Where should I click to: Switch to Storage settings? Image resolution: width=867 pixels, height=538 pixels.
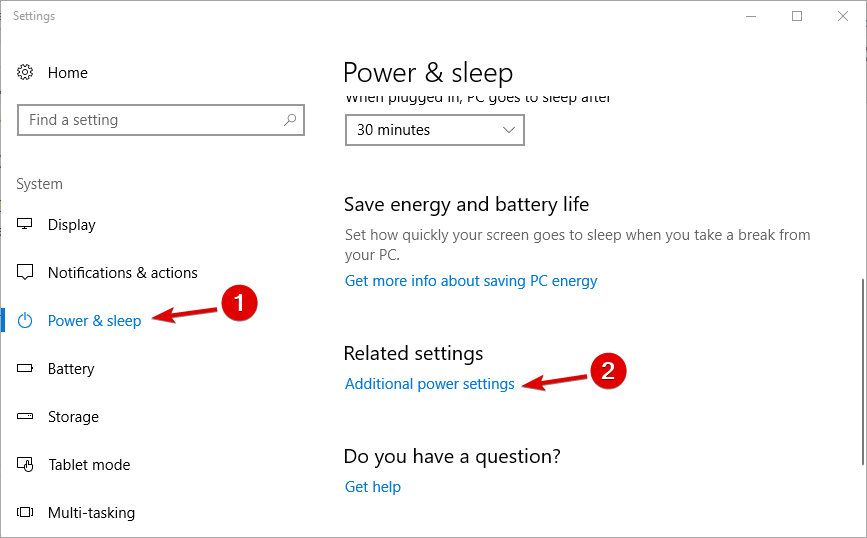point(74,417)
